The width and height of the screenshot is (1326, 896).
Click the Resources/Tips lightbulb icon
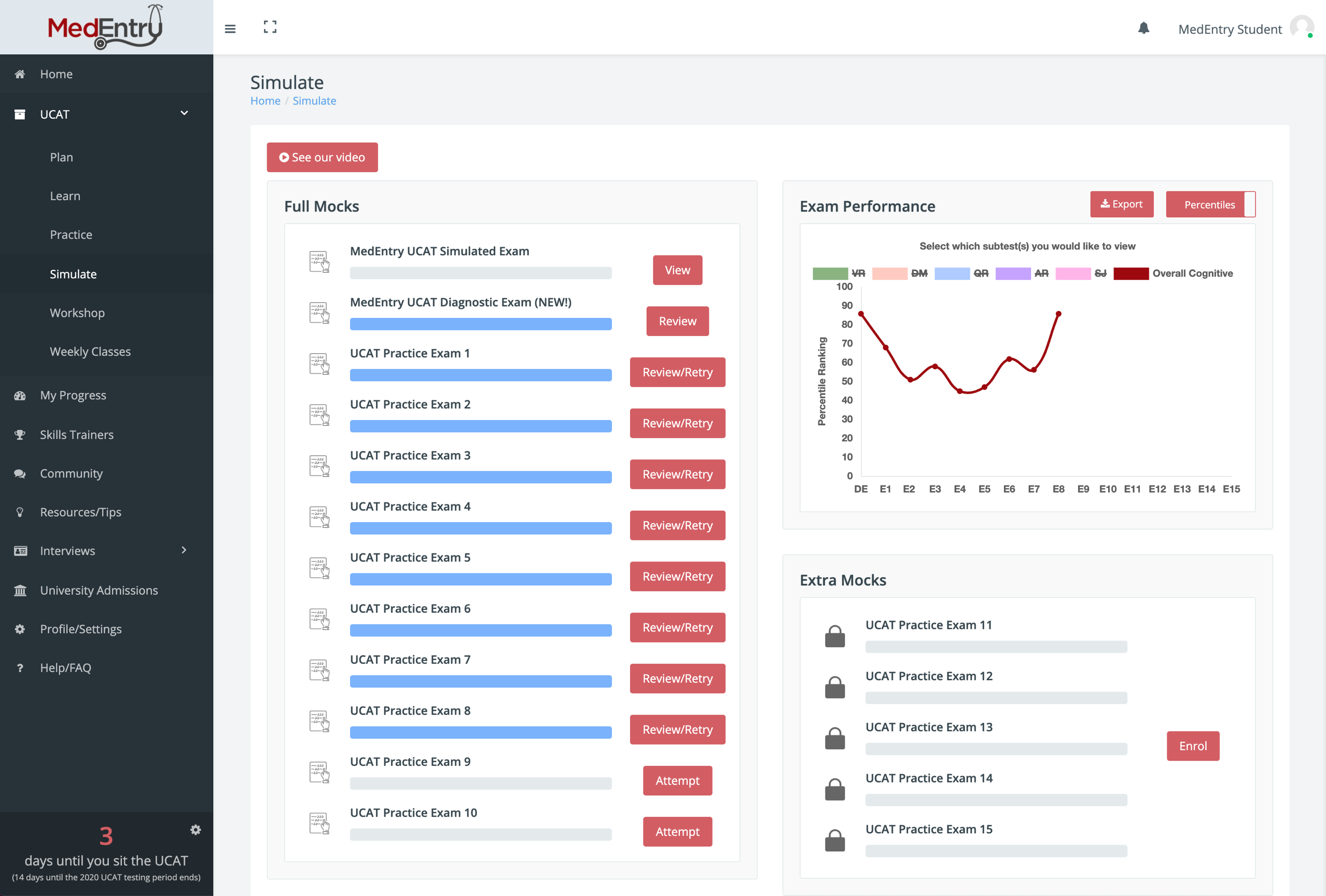pos(20,512)
